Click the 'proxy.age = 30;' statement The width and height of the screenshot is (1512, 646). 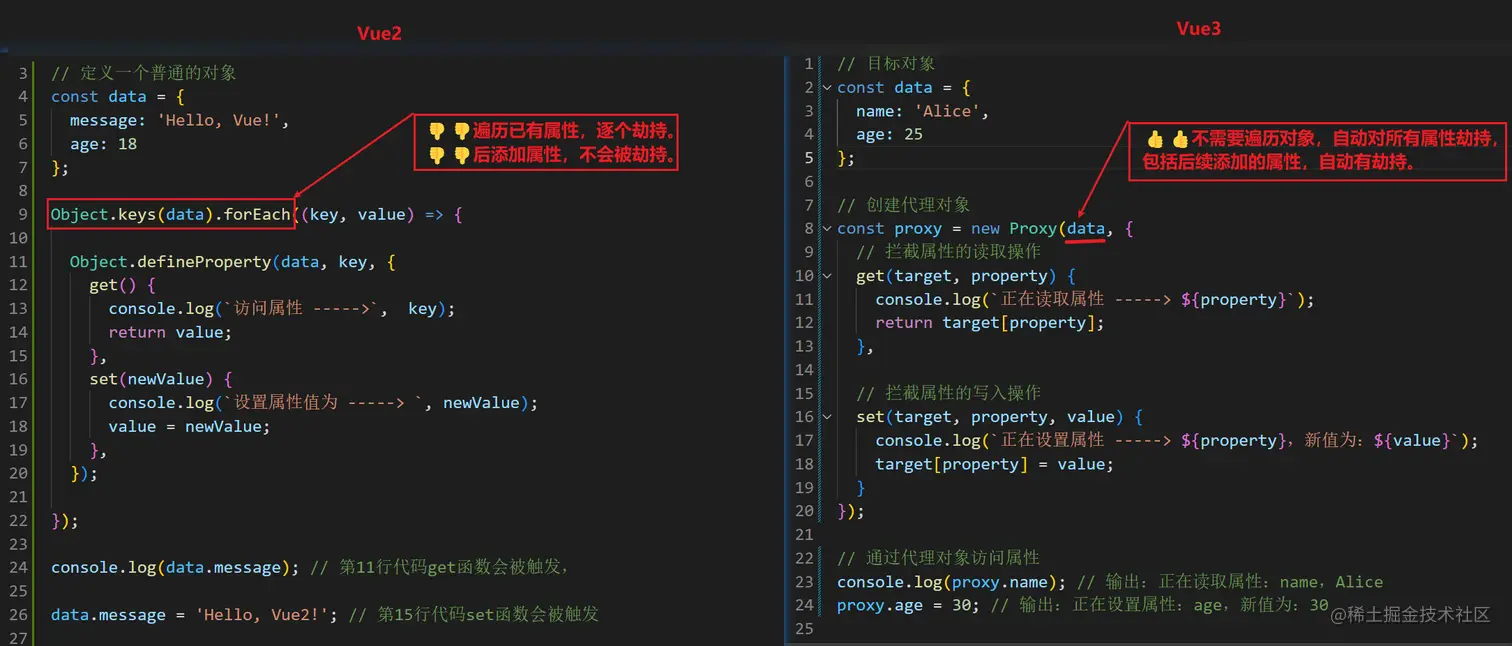908,606
